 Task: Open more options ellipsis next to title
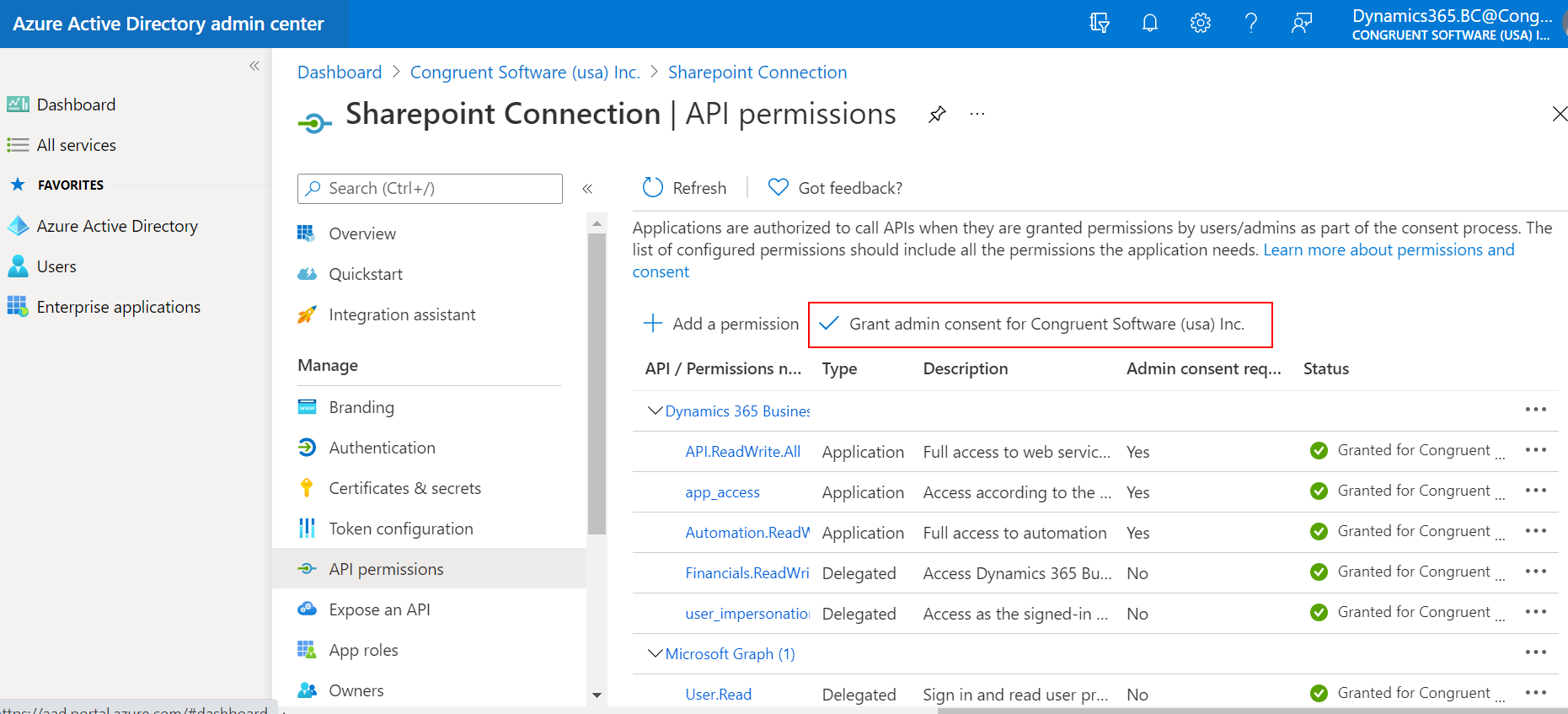[977, 114]
